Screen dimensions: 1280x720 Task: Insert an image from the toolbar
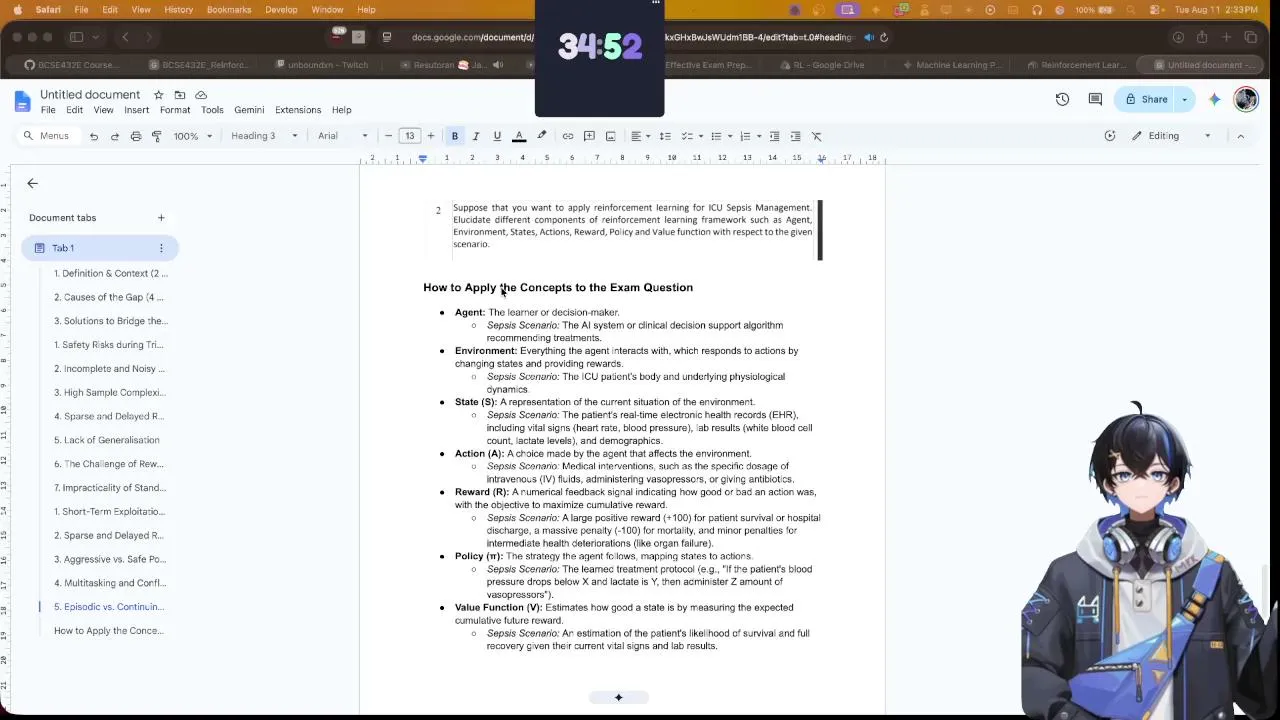610,136
